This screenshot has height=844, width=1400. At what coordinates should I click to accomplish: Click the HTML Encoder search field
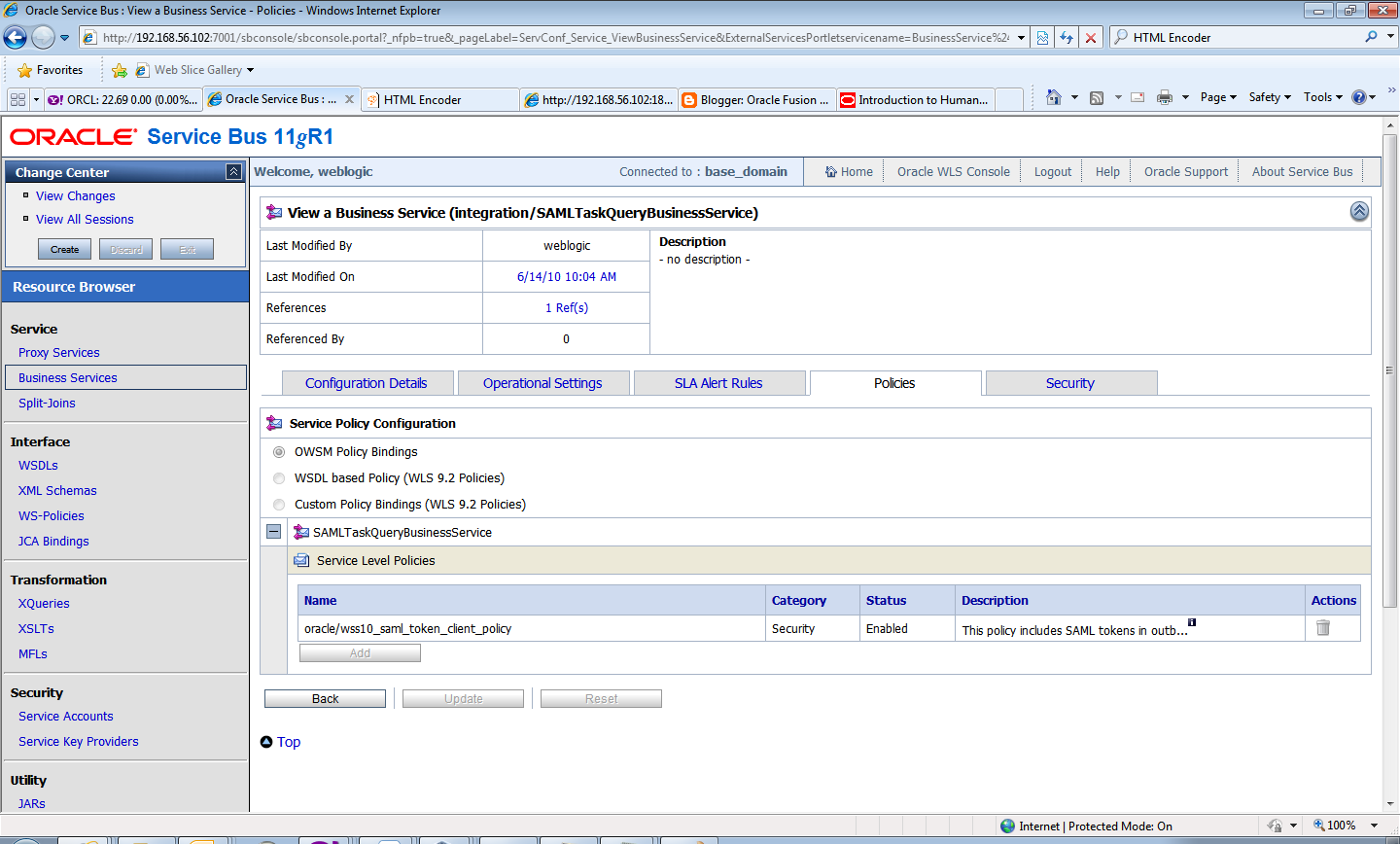click(1244, 37)
